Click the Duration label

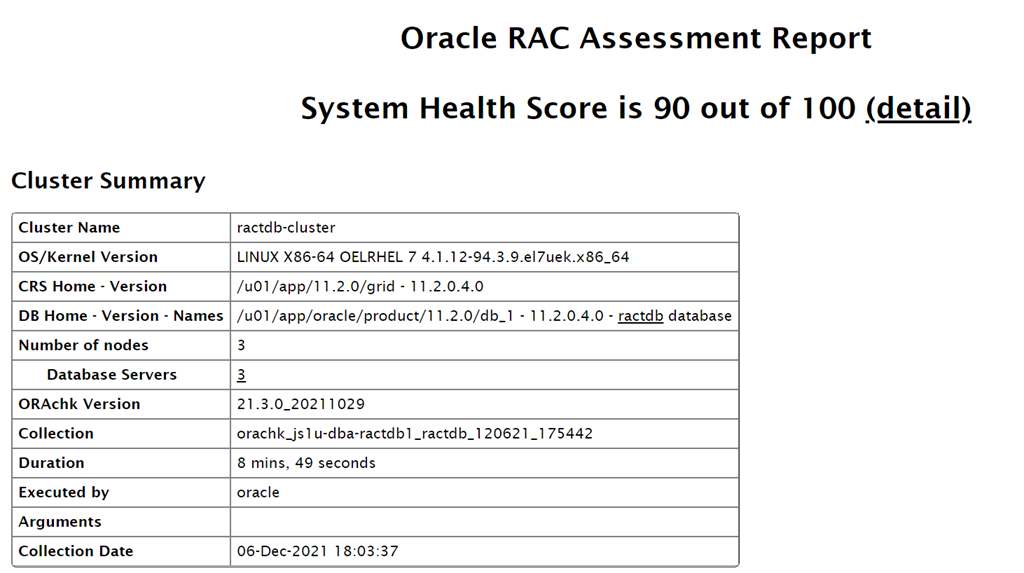52,463
